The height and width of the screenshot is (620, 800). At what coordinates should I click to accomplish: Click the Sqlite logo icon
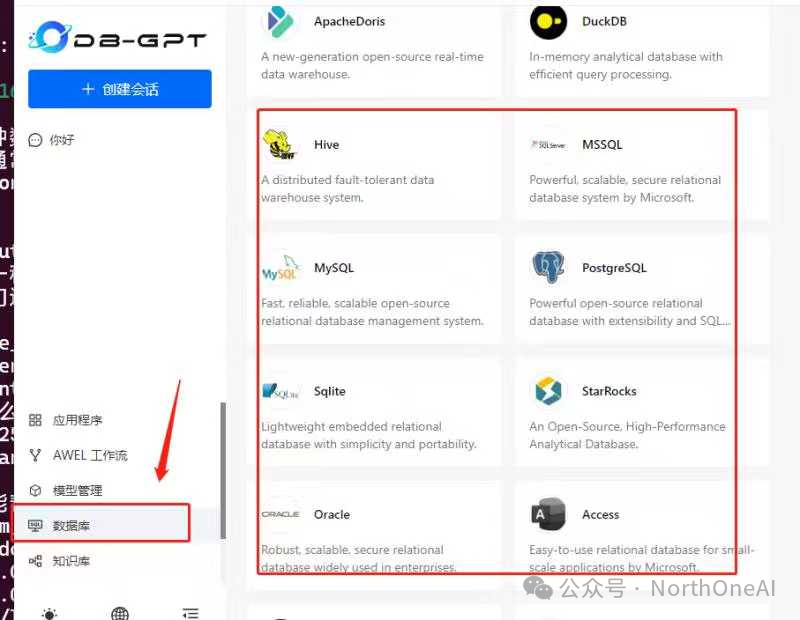280,391
